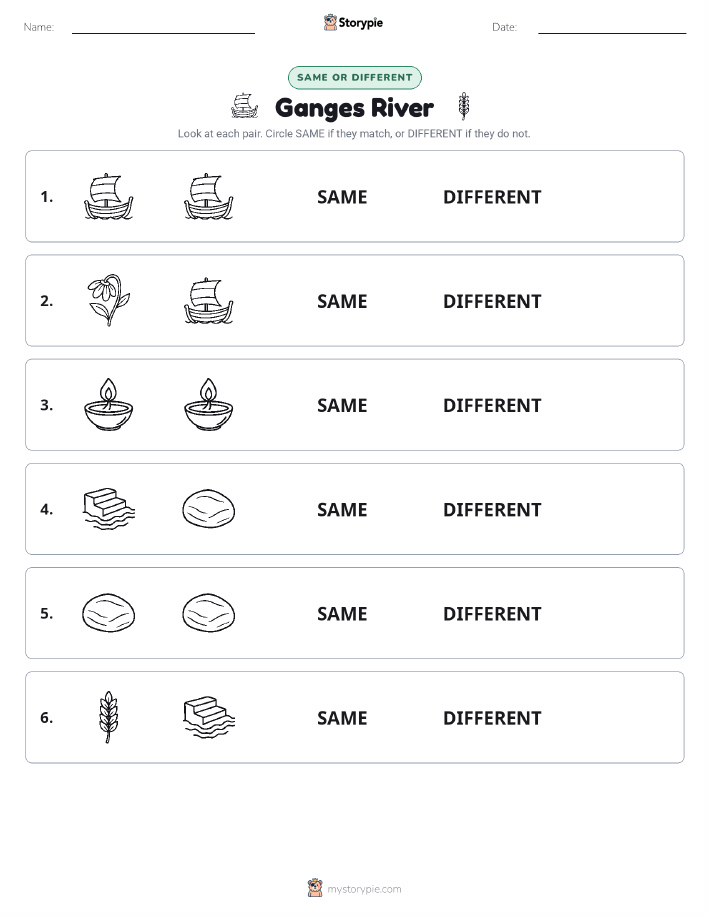This screenshot has width=709, height=917.
Task: Choose DIFFERENT for question 6
Action: (492, 718)
